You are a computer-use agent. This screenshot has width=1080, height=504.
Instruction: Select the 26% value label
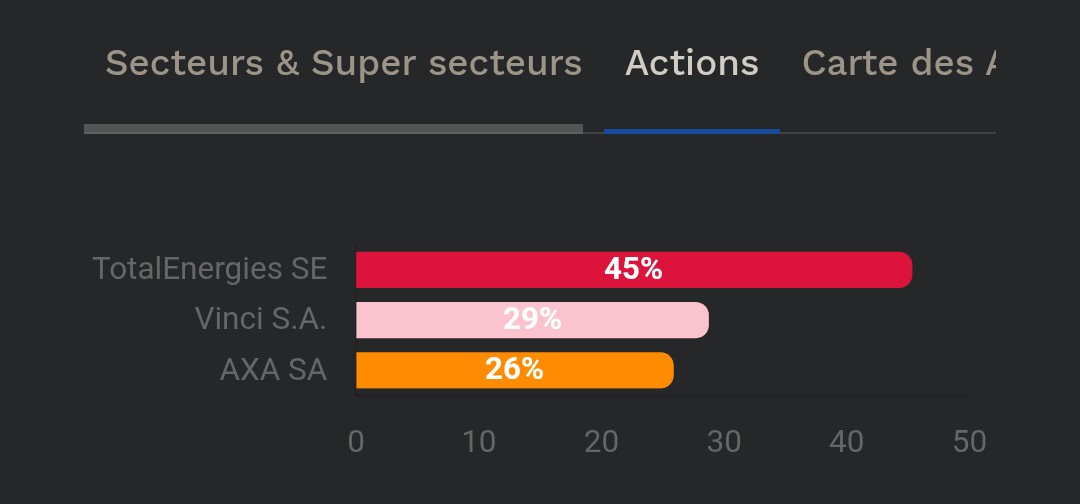[x=514, y=369]
